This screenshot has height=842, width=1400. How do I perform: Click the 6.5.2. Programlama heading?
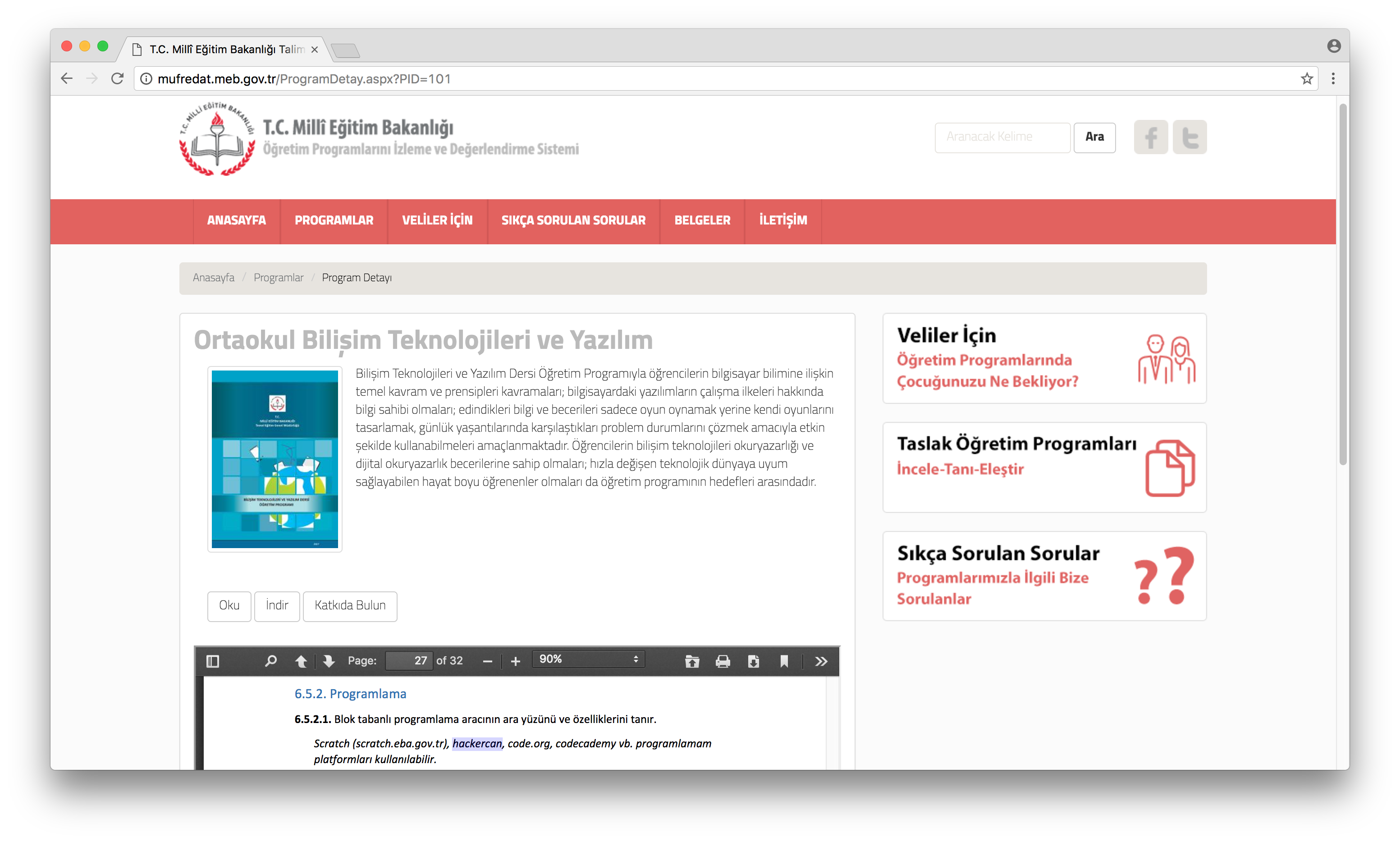350,693
